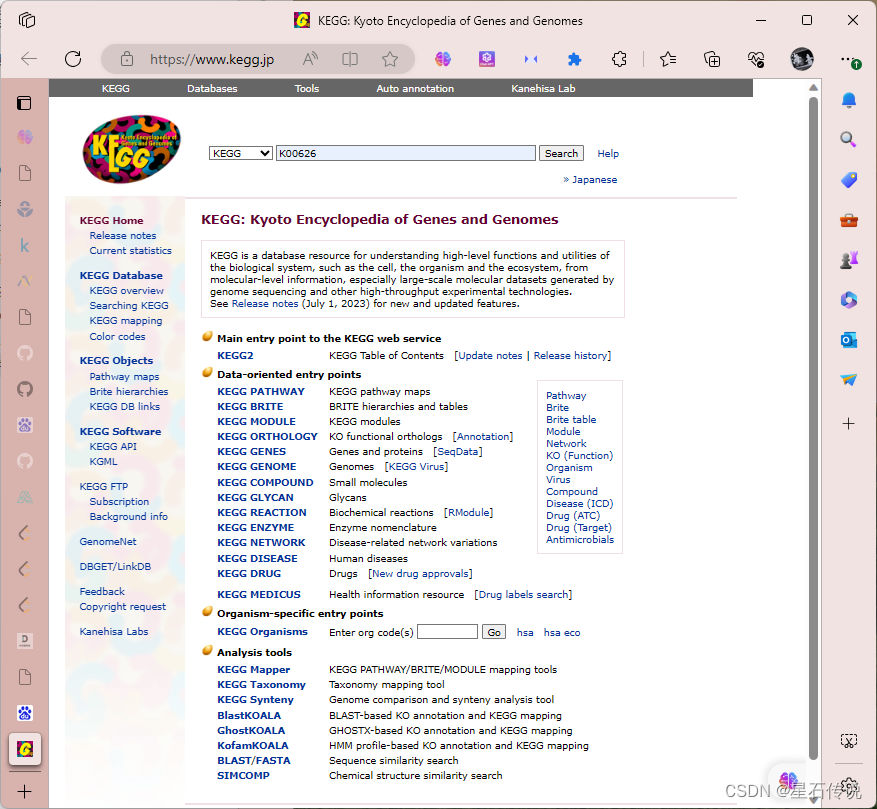The width and height of the screenshot is (877, 809).
Task: Open the Annotation bracket link
Action: tap(483, 436)
